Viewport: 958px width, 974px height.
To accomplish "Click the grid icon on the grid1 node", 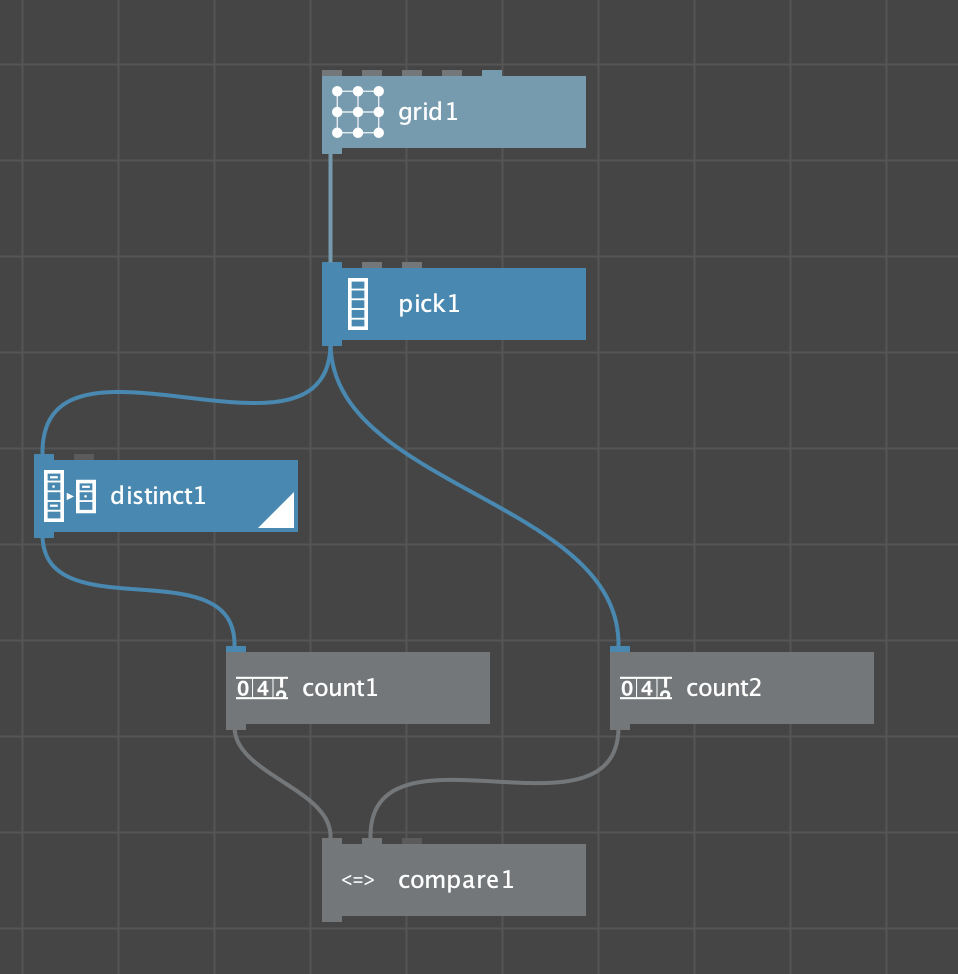I will 358,112.
